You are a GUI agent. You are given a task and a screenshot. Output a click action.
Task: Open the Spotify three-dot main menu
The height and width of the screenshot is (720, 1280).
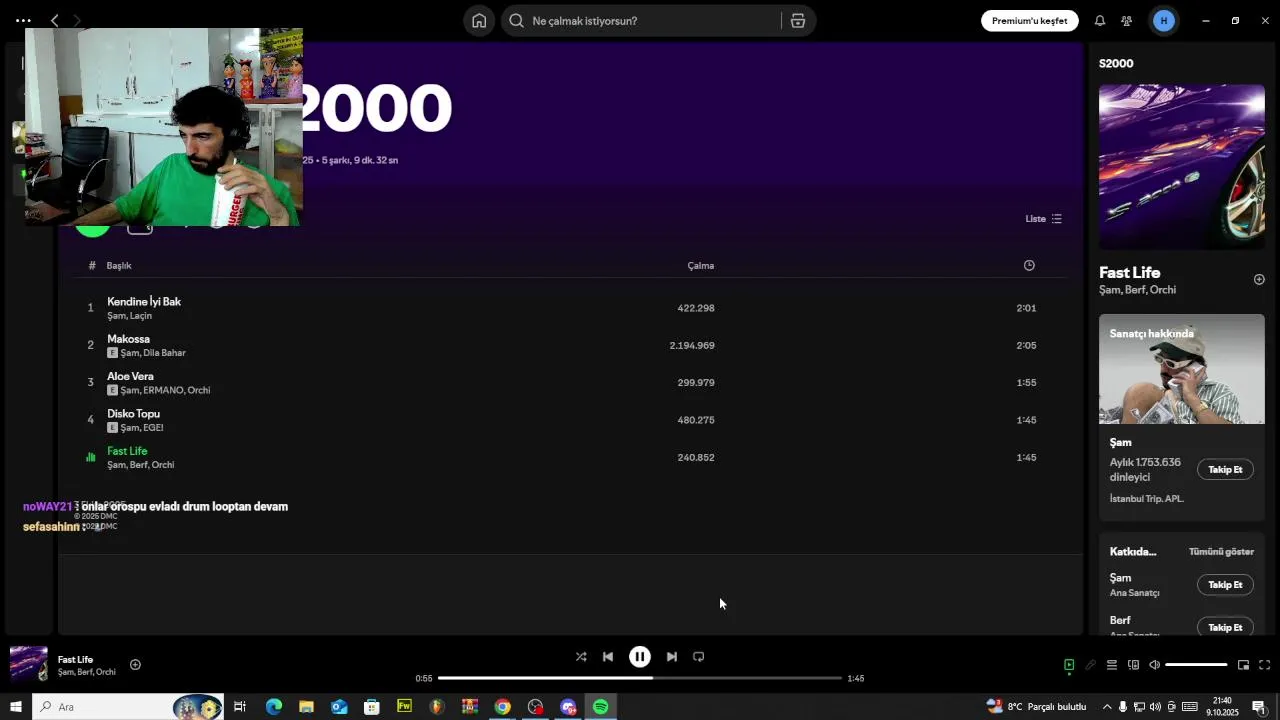[23, 20]
